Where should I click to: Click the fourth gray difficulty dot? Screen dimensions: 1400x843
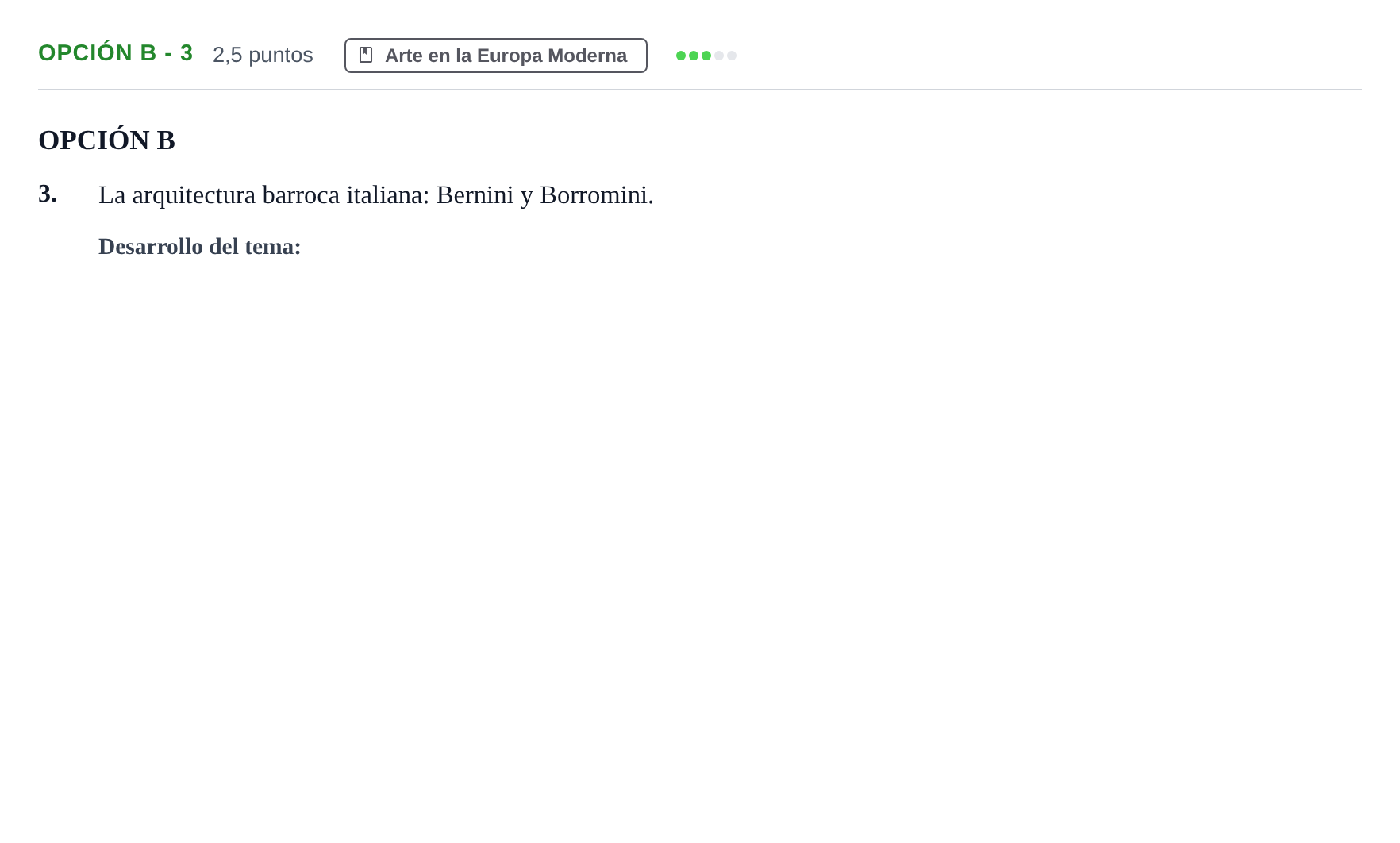pos(719,56)
